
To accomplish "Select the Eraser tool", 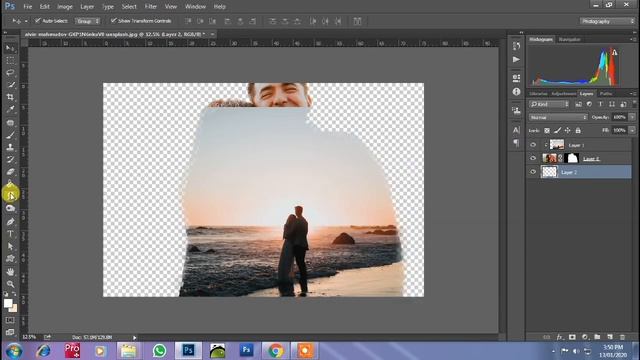I will tap(10, 172).
